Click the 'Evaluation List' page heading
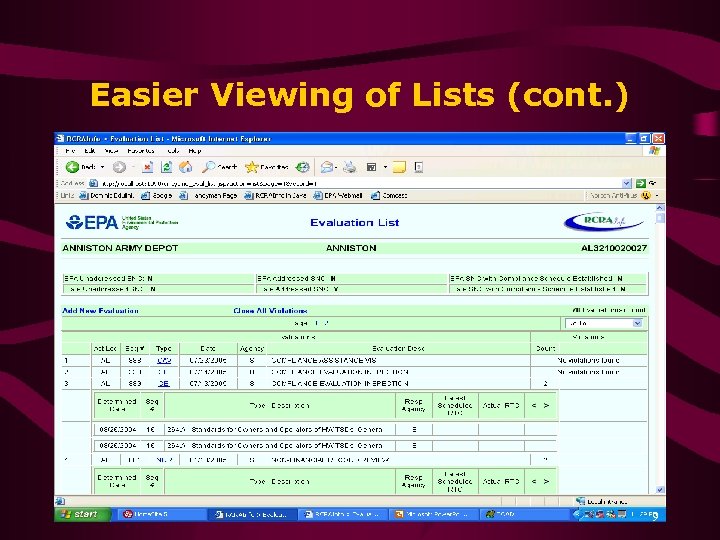The image size is (720, 540). pyautogui.click(x=355, y=223)
